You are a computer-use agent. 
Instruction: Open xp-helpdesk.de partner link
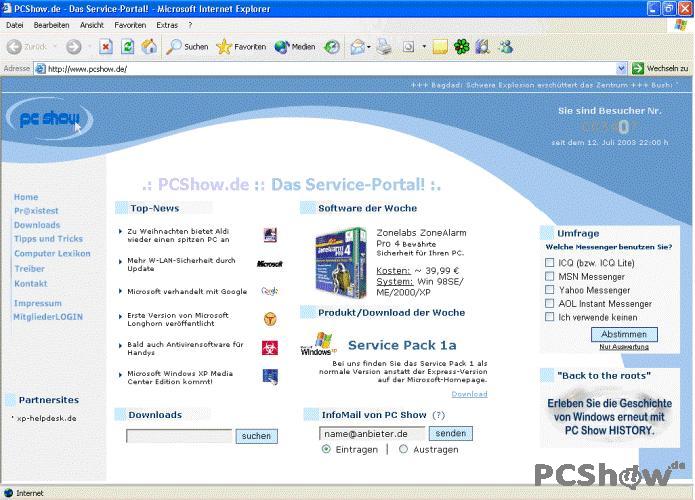tap(47, 418)
